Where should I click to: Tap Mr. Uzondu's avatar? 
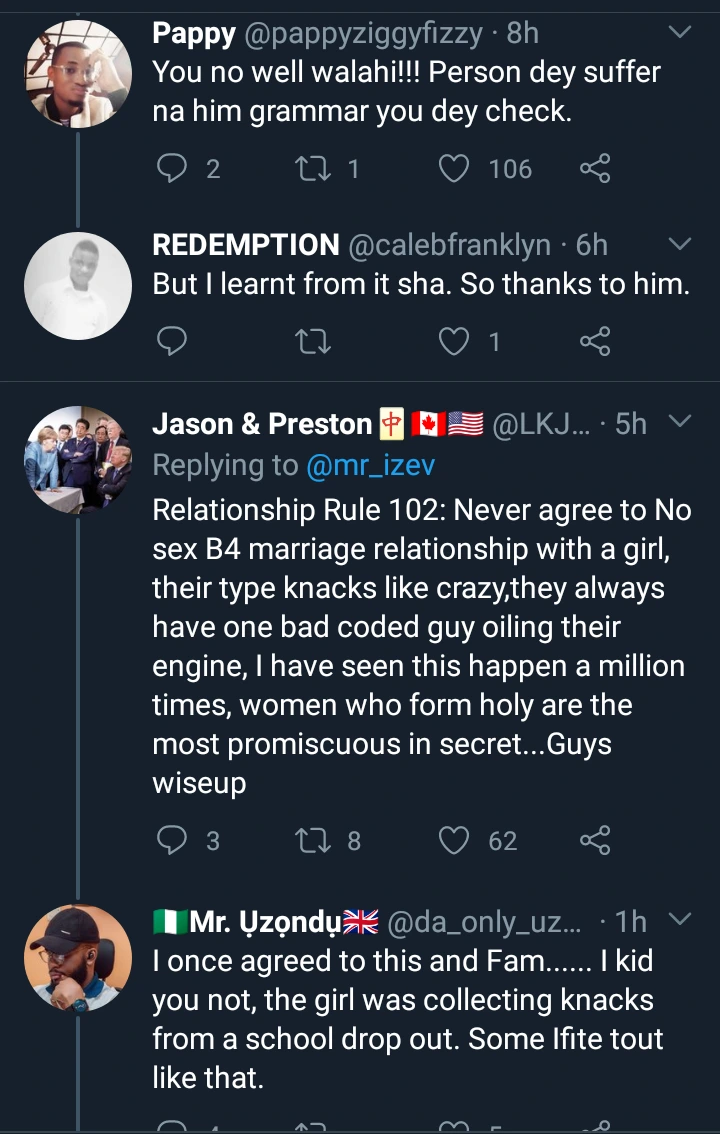78,960
